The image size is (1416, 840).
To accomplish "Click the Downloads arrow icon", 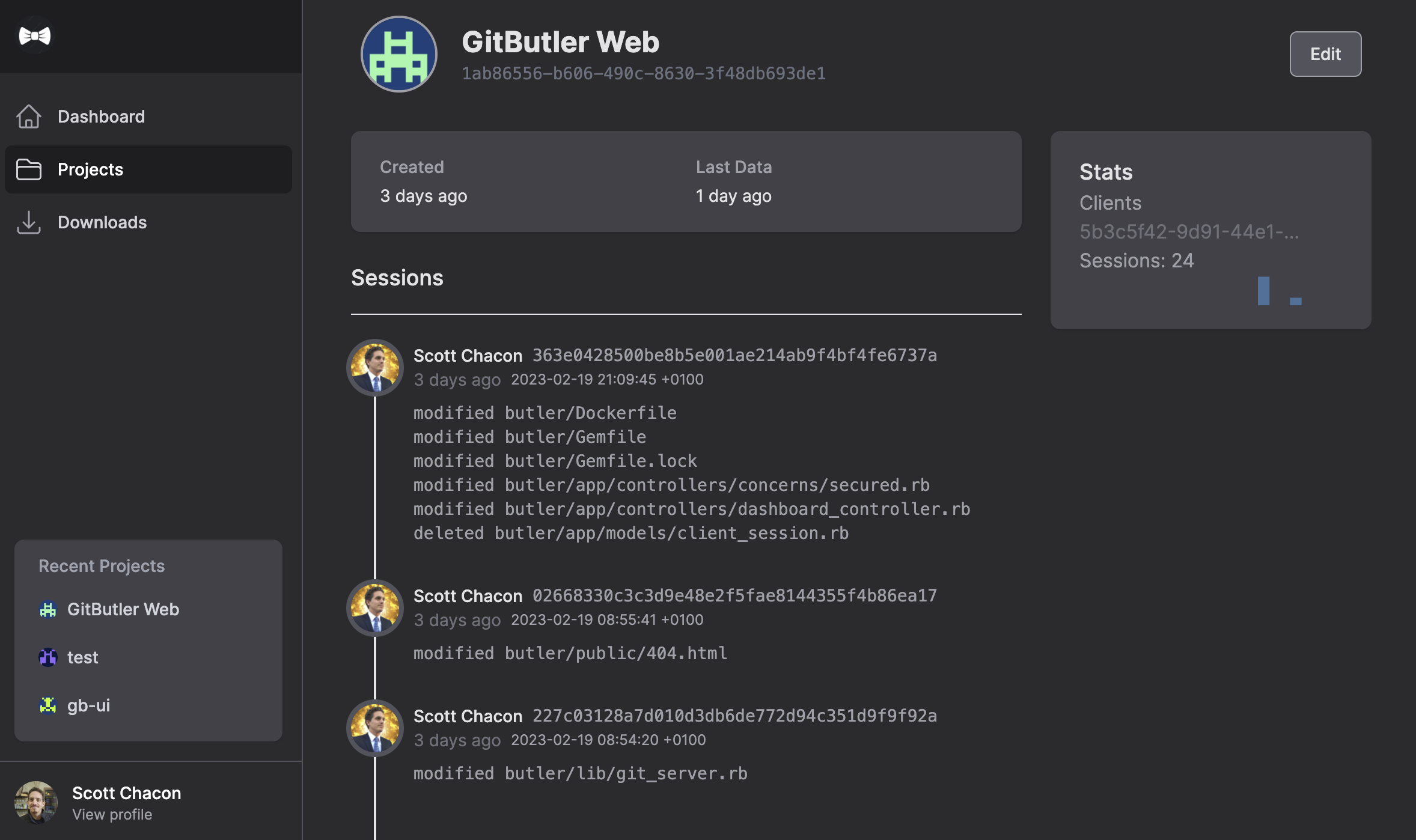I will (28, 222).
